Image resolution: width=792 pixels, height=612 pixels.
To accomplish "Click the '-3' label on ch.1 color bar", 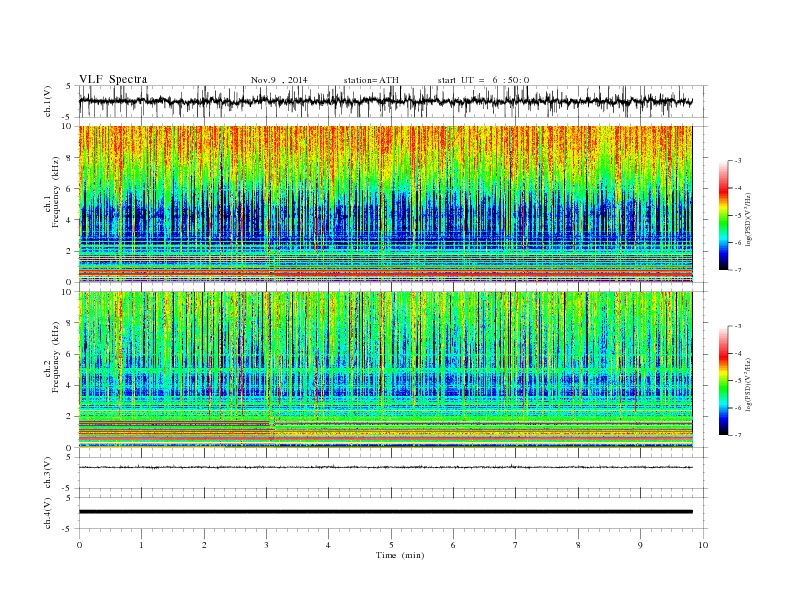I will [x=738, y=161].
